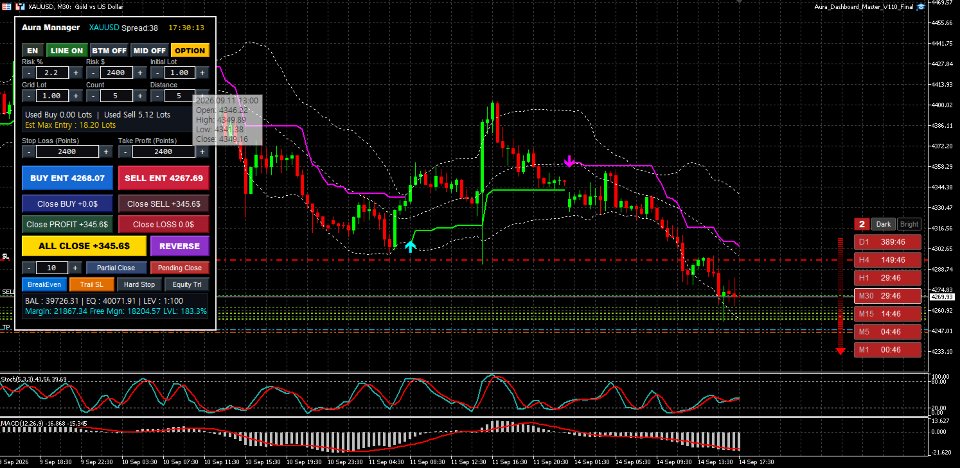
Task: Select the H4 timeframe row
Action: coord(888,260)
